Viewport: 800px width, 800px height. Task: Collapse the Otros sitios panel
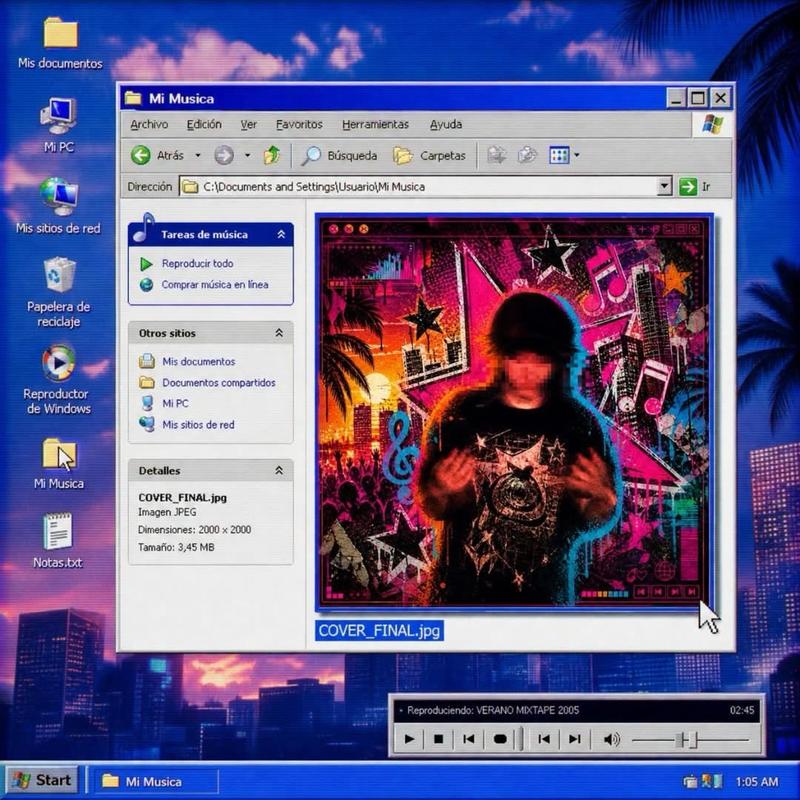click(279, 333)
